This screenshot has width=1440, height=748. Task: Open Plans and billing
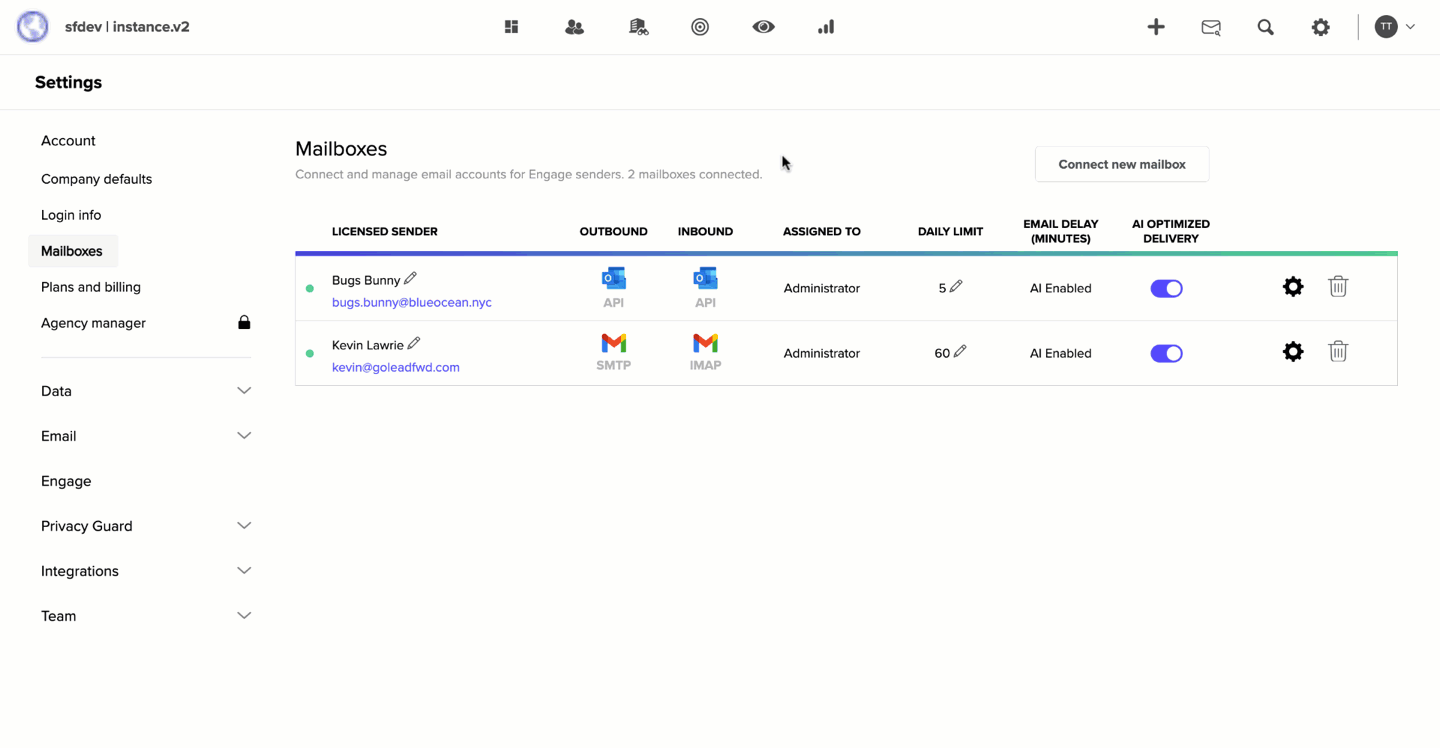pyautogui.click(x=91, y=287)
